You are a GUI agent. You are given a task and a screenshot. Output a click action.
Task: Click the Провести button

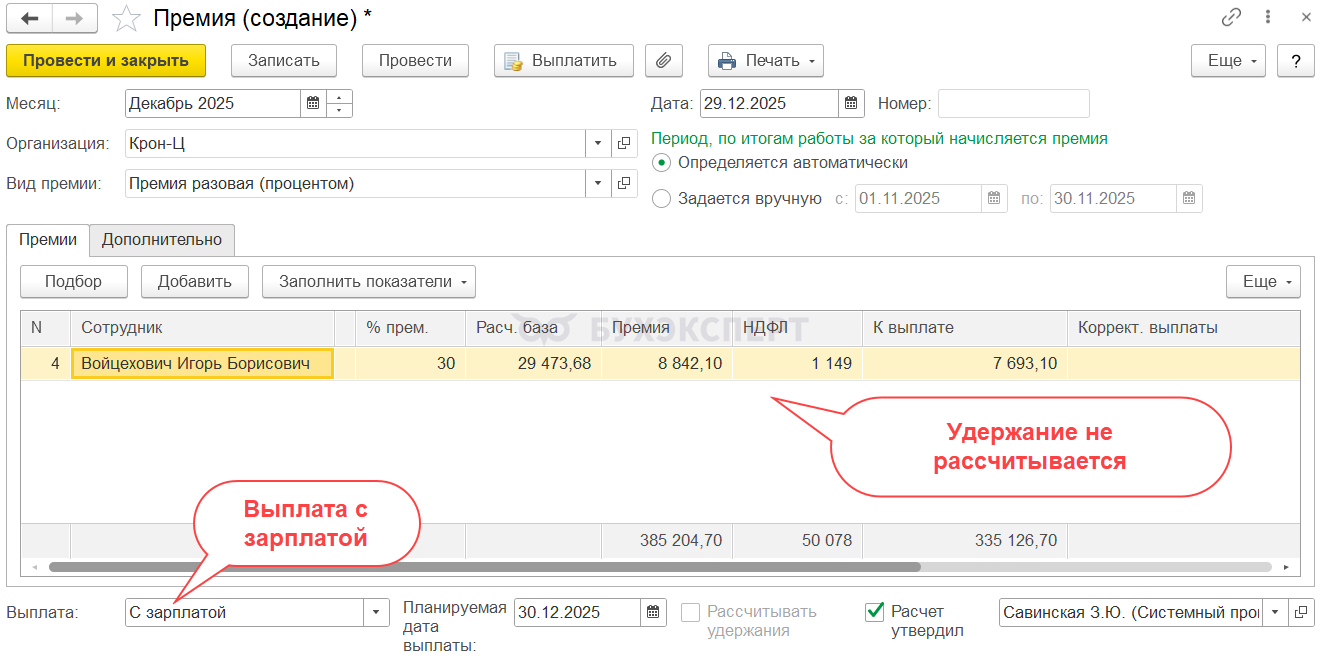415,60
